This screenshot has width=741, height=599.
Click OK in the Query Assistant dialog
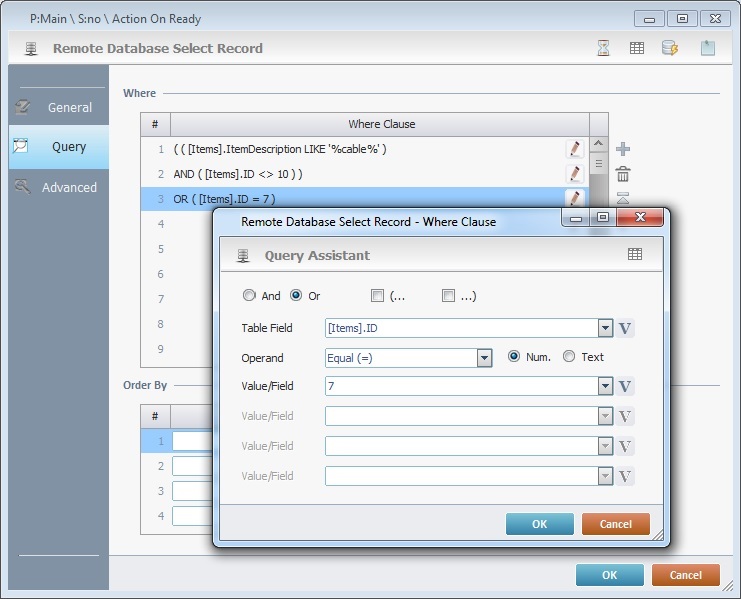pos(539,524)
